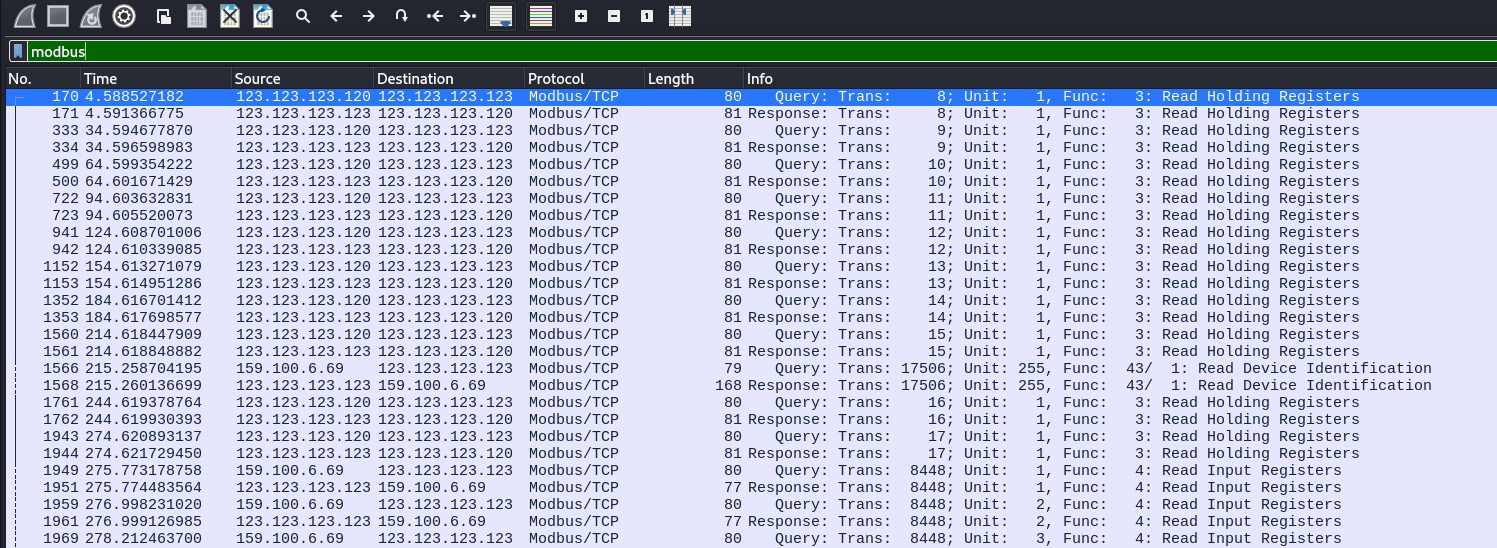Open display filter bookmarks
The width and height of the screenshot is (1497, 548).
pos(17,51)
